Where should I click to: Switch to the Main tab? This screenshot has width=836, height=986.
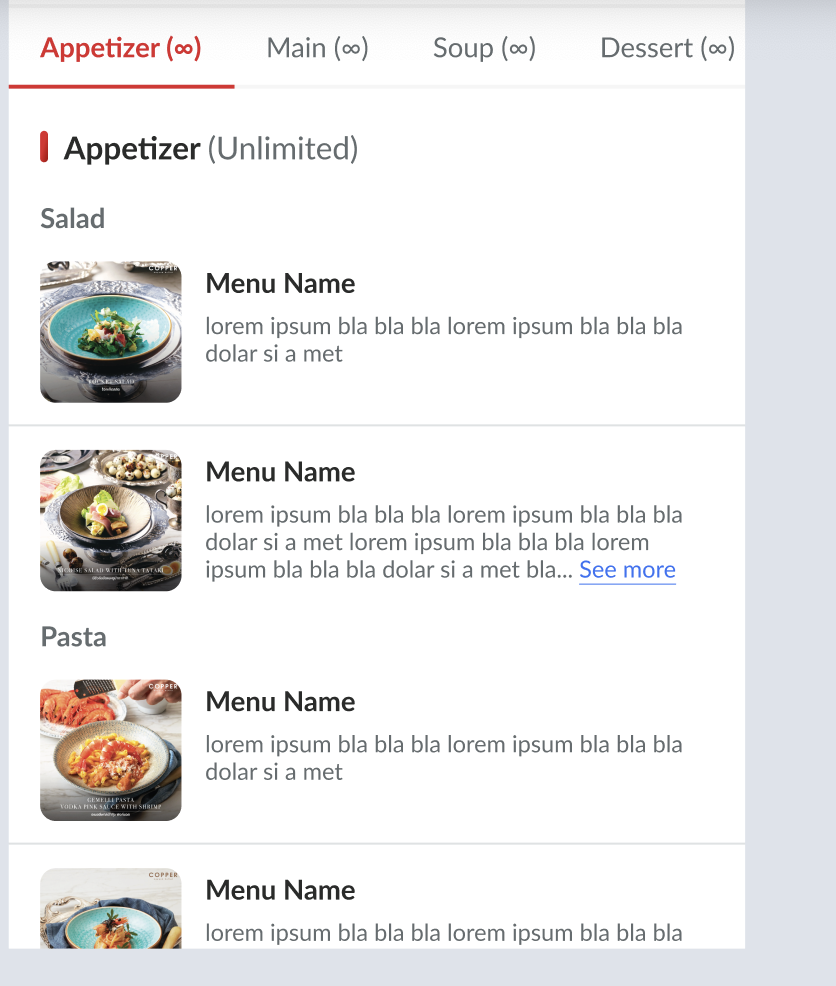tap(317, 48)
